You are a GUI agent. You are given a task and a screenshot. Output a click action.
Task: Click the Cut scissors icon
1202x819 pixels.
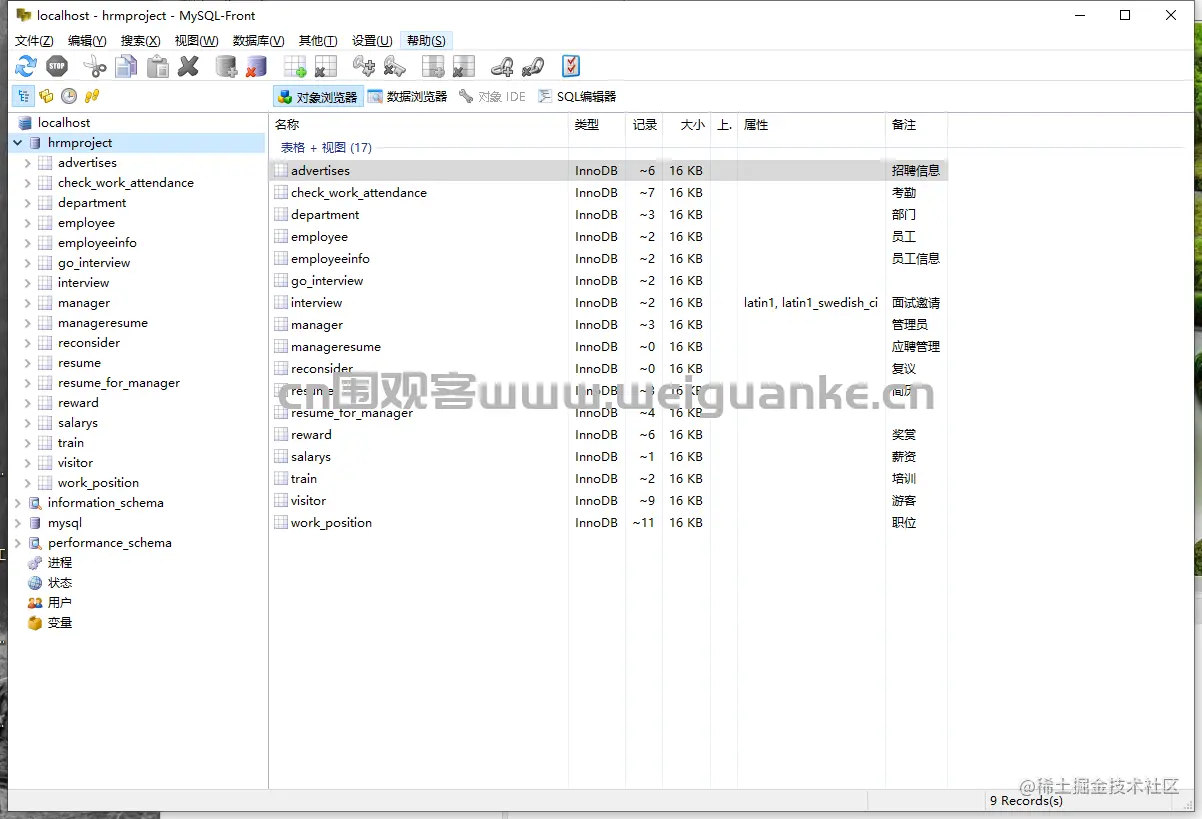pyautogui.click(x=95, y=67)
